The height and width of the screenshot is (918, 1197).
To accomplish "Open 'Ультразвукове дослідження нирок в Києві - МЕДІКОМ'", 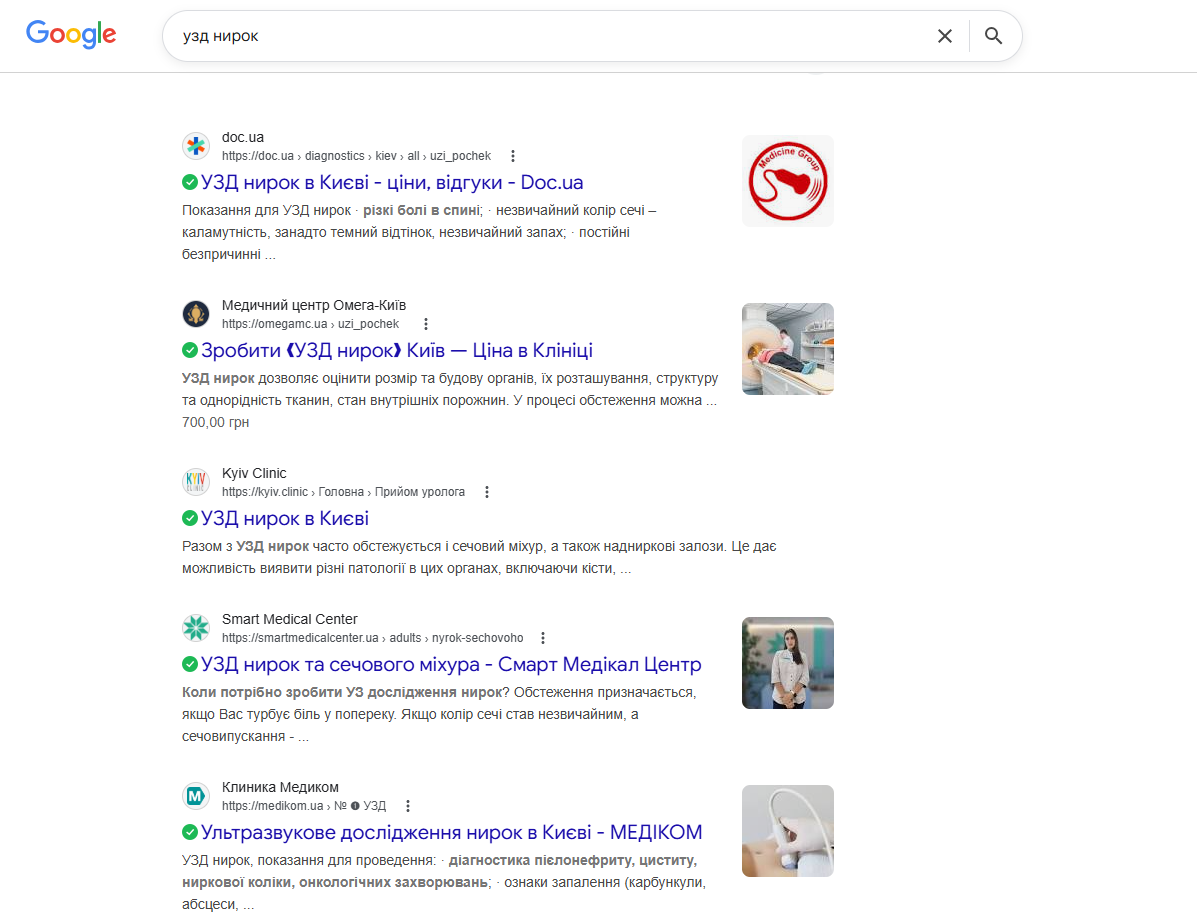I will point(451,832).
